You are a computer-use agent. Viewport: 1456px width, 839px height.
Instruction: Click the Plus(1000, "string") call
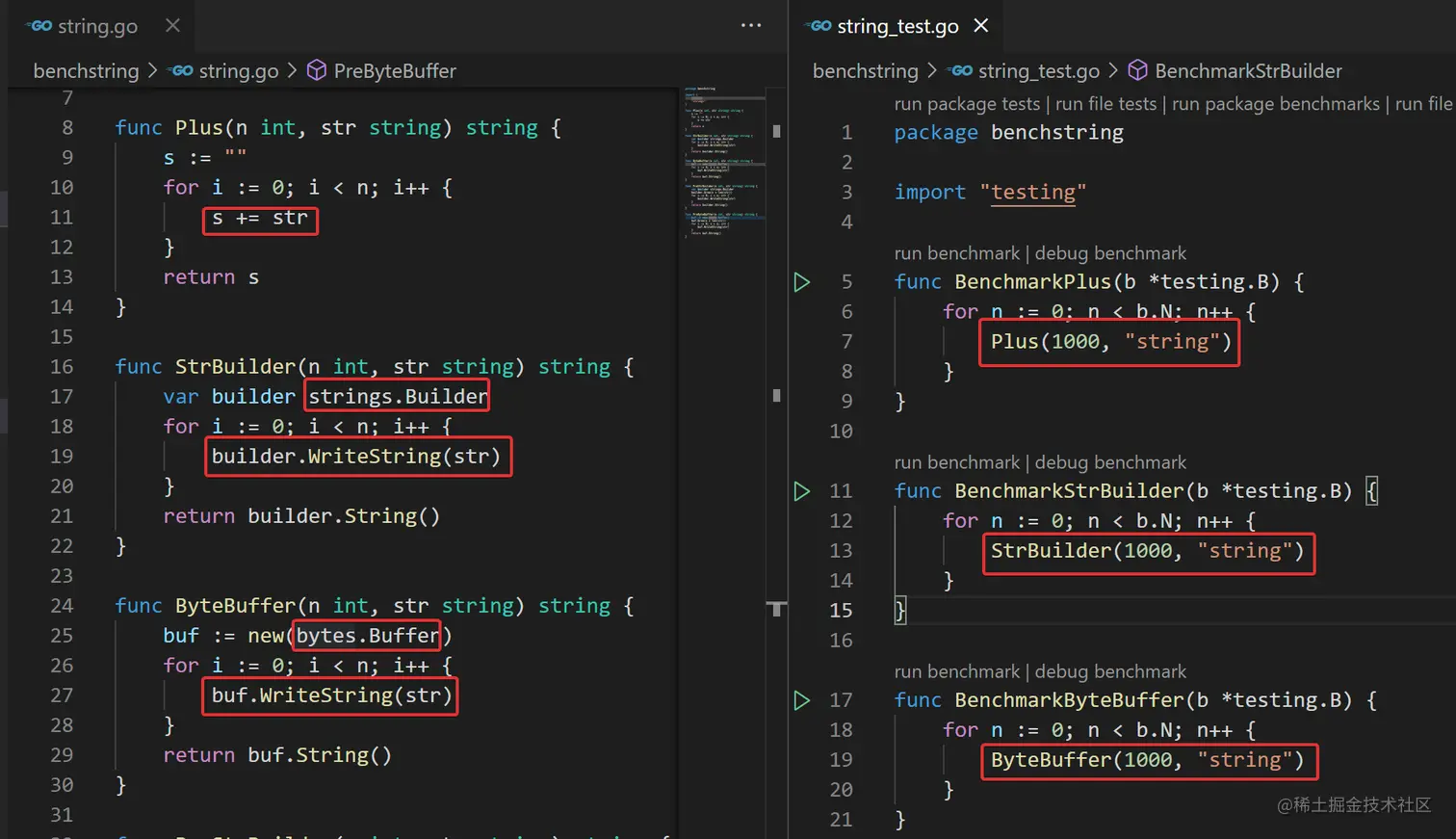pos(1111,342)
